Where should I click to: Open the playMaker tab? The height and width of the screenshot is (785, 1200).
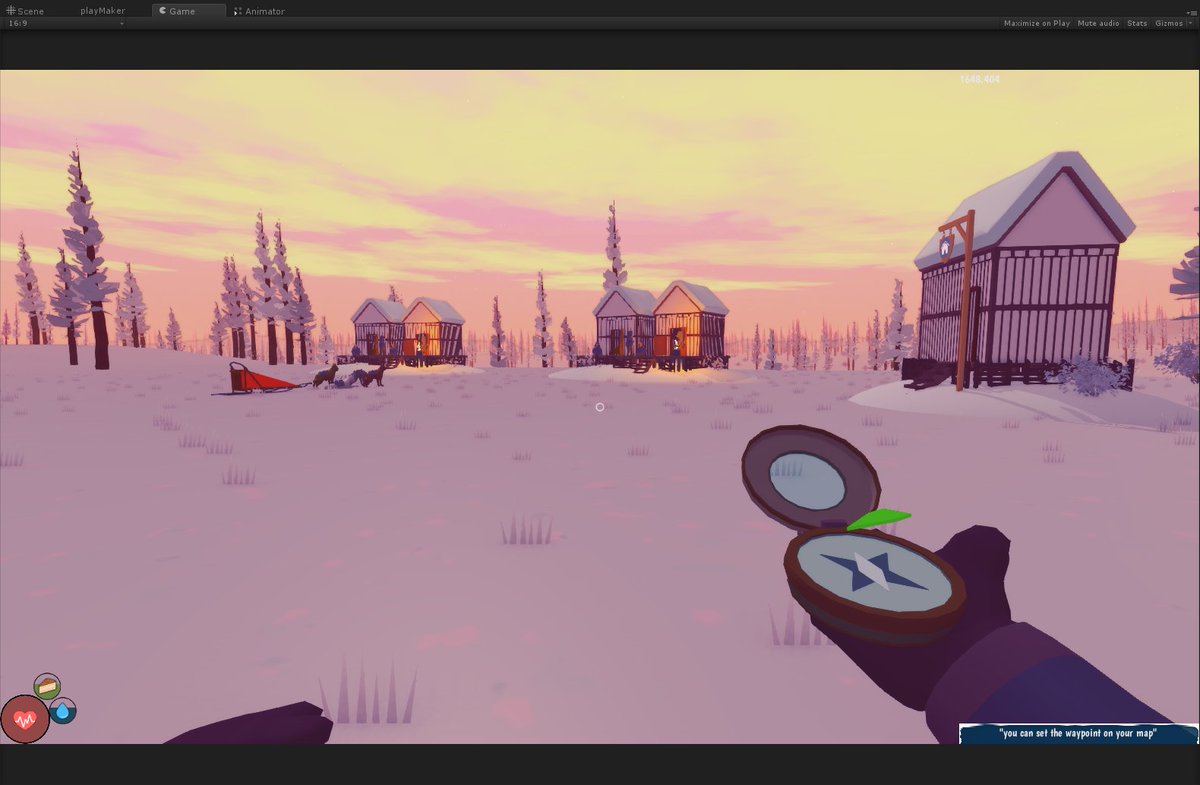102,11
